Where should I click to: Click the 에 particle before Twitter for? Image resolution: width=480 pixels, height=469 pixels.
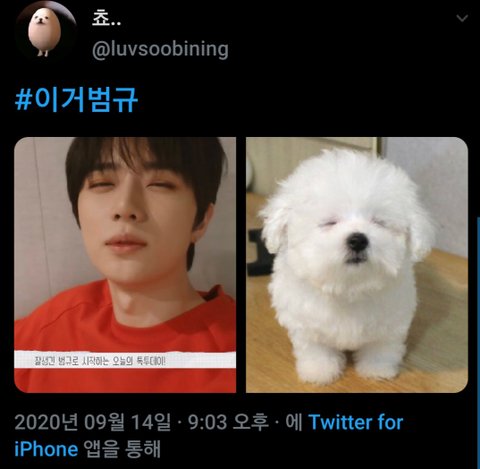coord(294,422)
